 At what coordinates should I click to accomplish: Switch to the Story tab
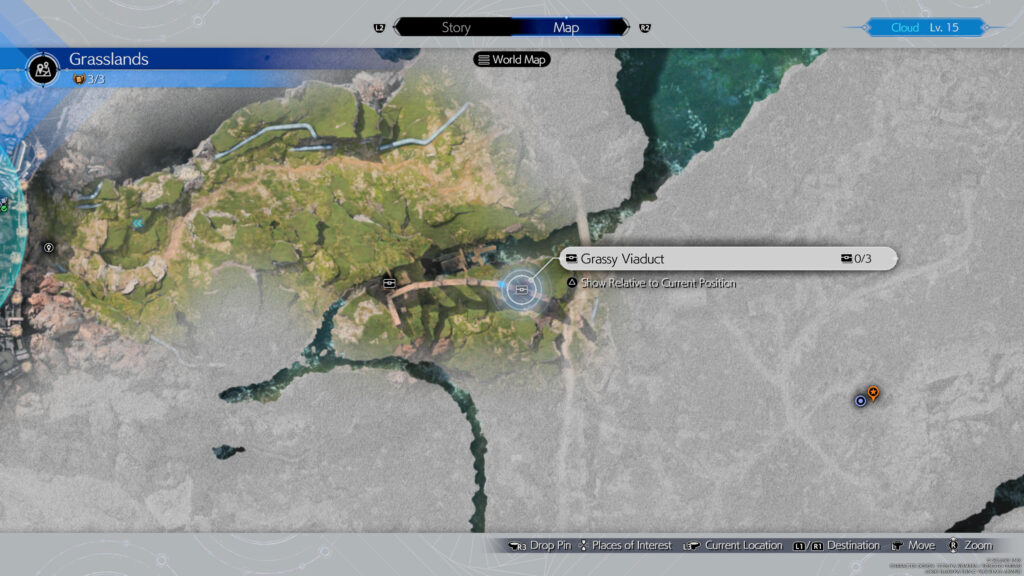point(456,27)
